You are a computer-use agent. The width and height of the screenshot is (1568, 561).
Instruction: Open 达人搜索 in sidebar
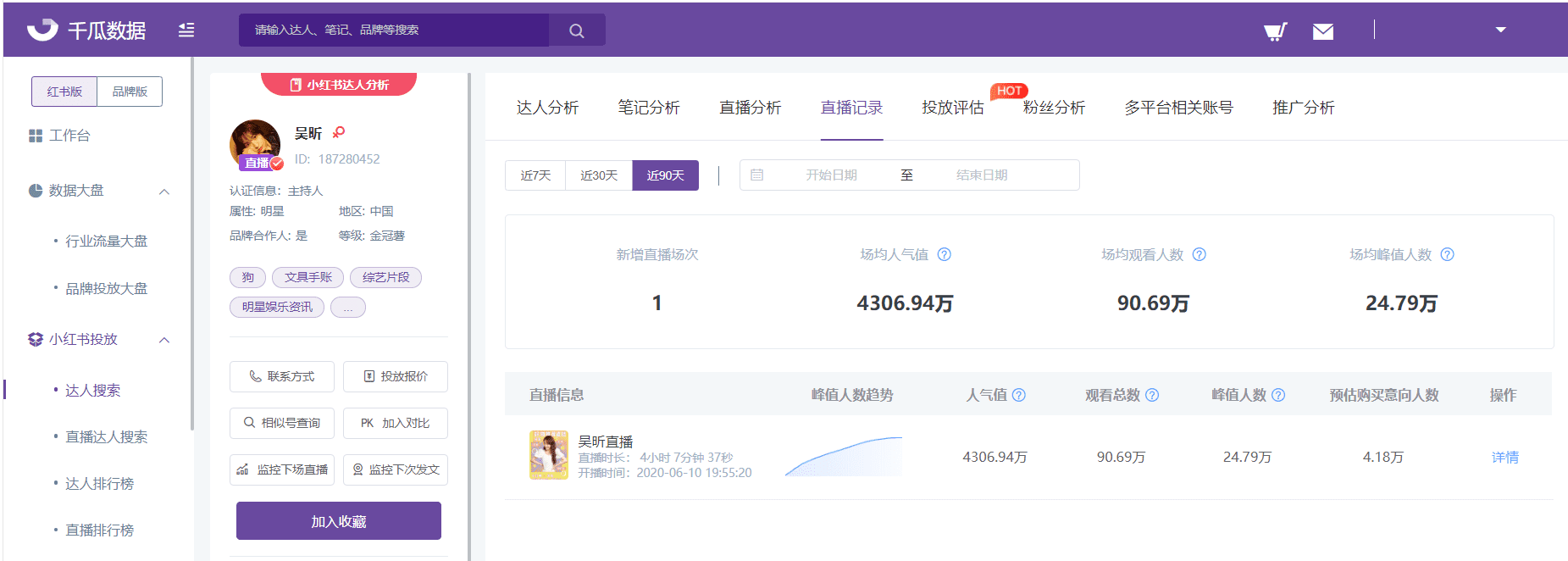coord(92,391)
